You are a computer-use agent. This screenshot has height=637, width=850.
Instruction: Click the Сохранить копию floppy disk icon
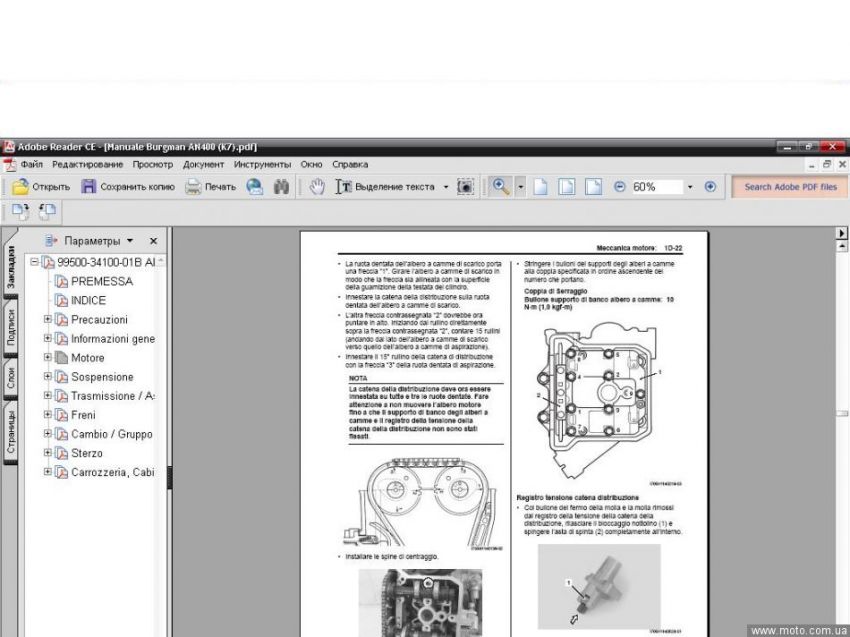coord(89,187)
